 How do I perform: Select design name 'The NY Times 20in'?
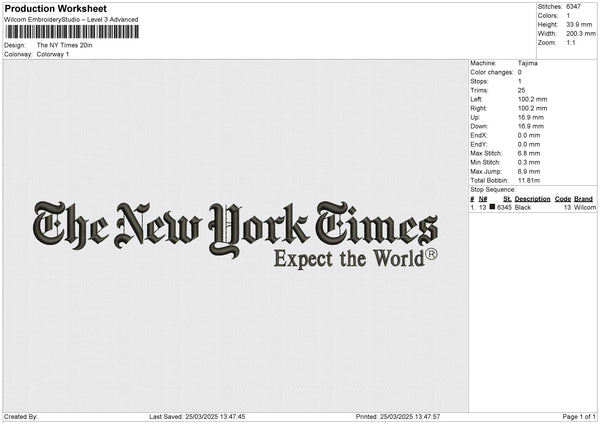click(x=64, y=45)
